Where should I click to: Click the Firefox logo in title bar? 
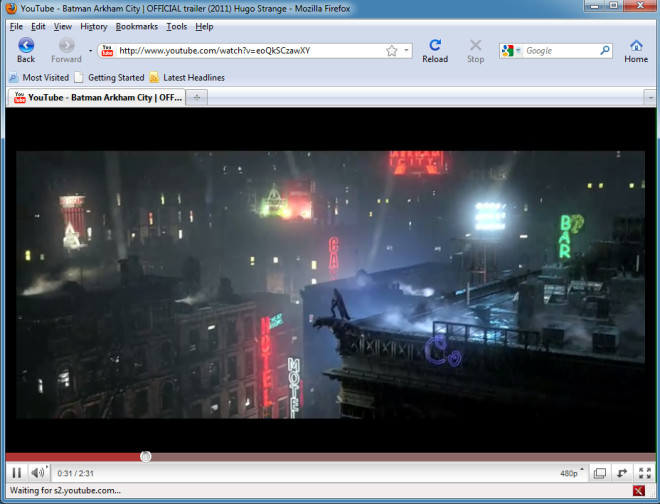(11, 8)
